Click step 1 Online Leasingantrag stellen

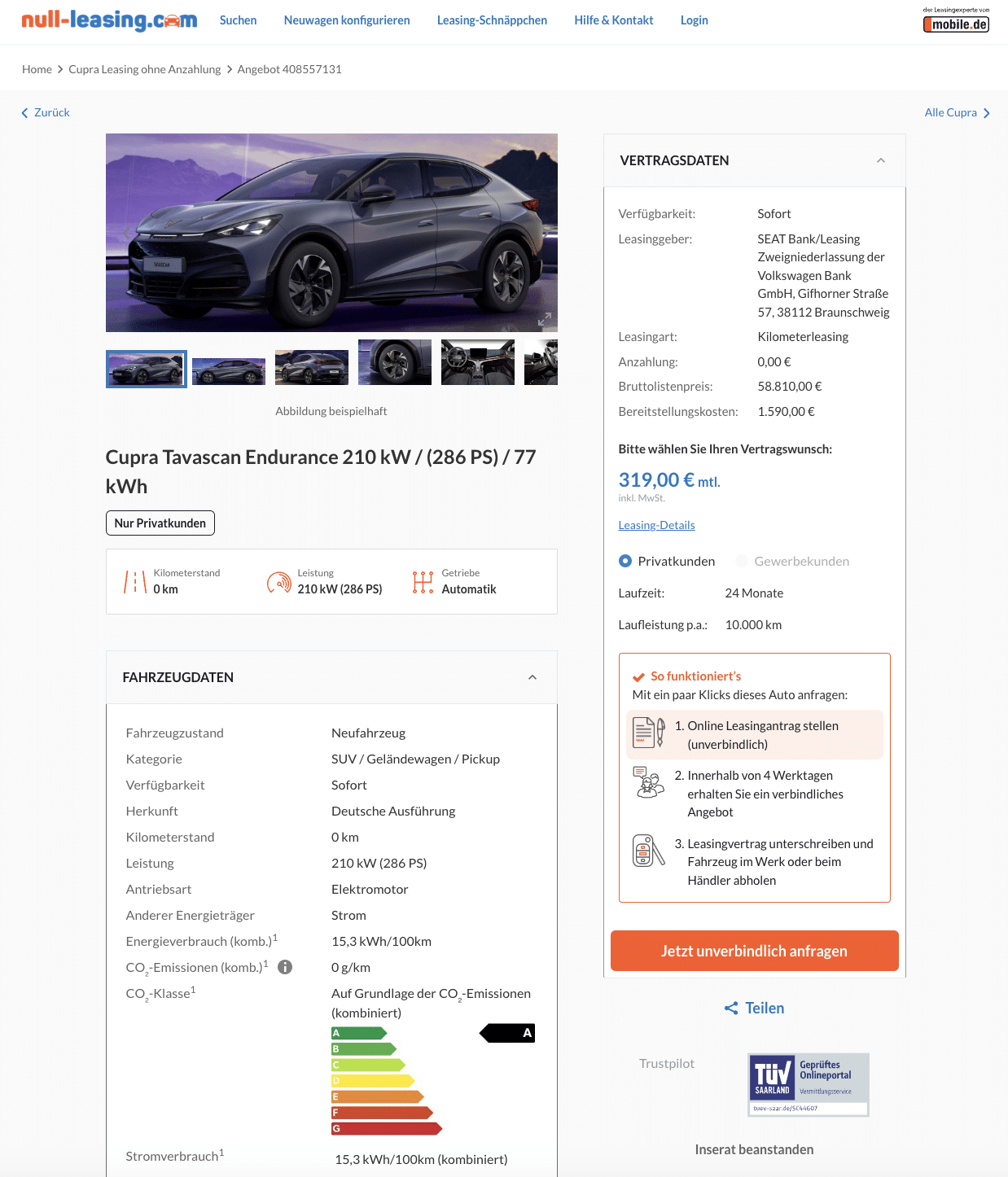tap(754, 734)
